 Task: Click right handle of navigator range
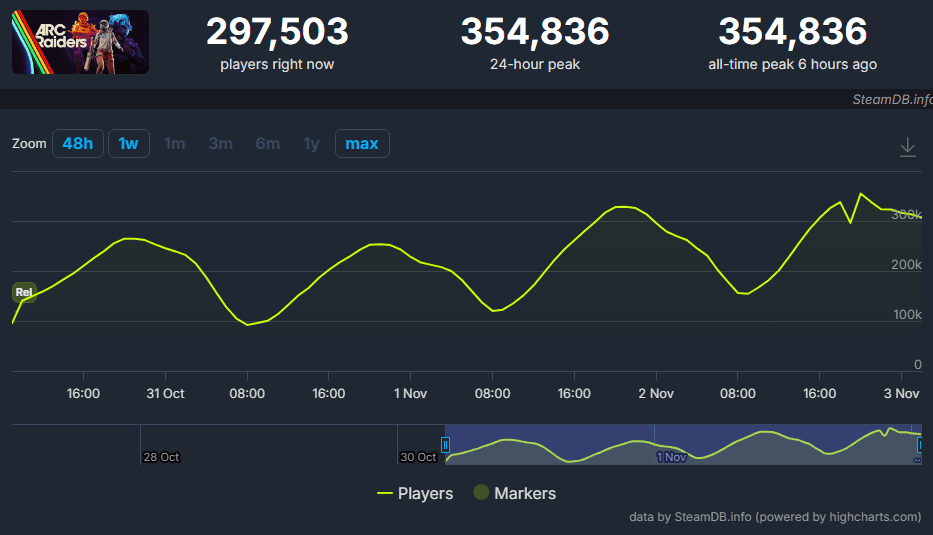click(x=918, y=445)
